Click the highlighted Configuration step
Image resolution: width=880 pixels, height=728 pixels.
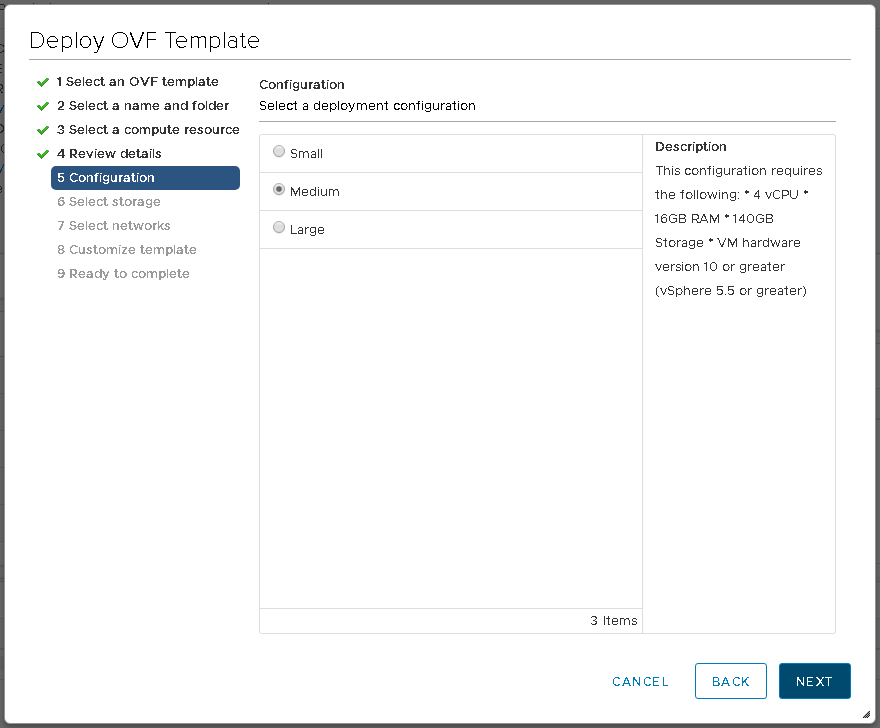pyautogui.click(x=145, y=178)
